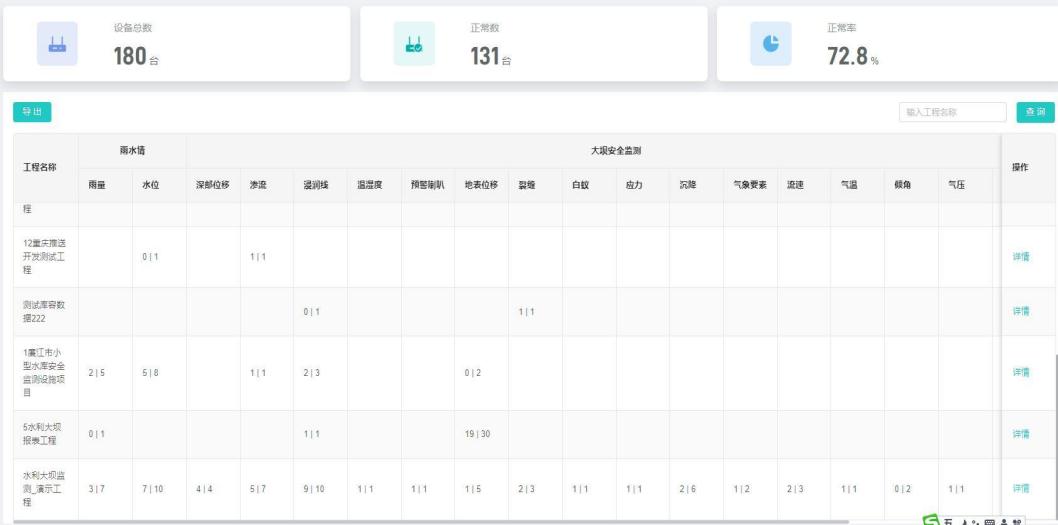Open 详情 for 测试库容数据222
The height and width of the screenshot is (525, 1058).
click(x=1020, y=312)
